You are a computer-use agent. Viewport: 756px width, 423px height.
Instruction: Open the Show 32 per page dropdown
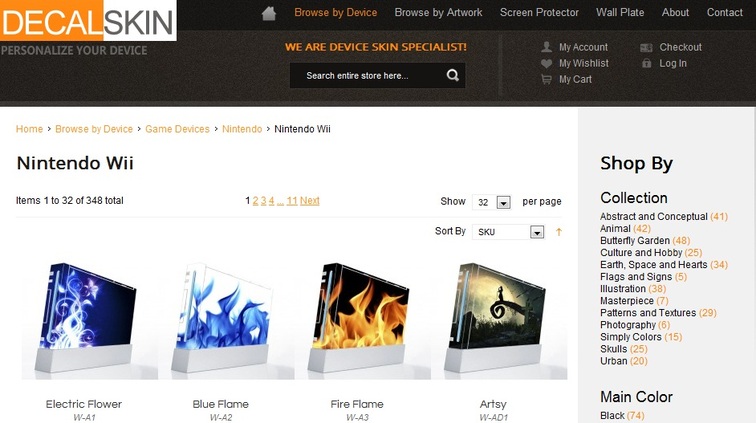[491, 202]
